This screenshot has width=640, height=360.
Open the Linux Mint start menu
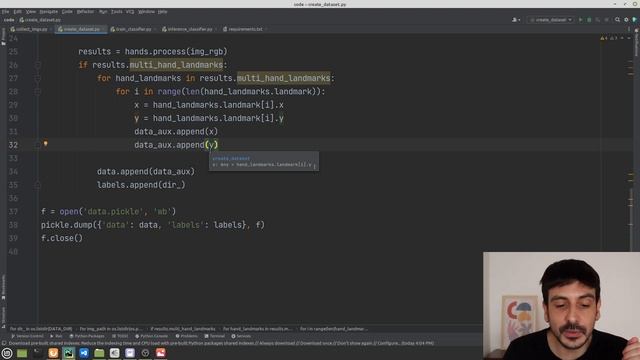pyautogui.click(x=7, y=353)
